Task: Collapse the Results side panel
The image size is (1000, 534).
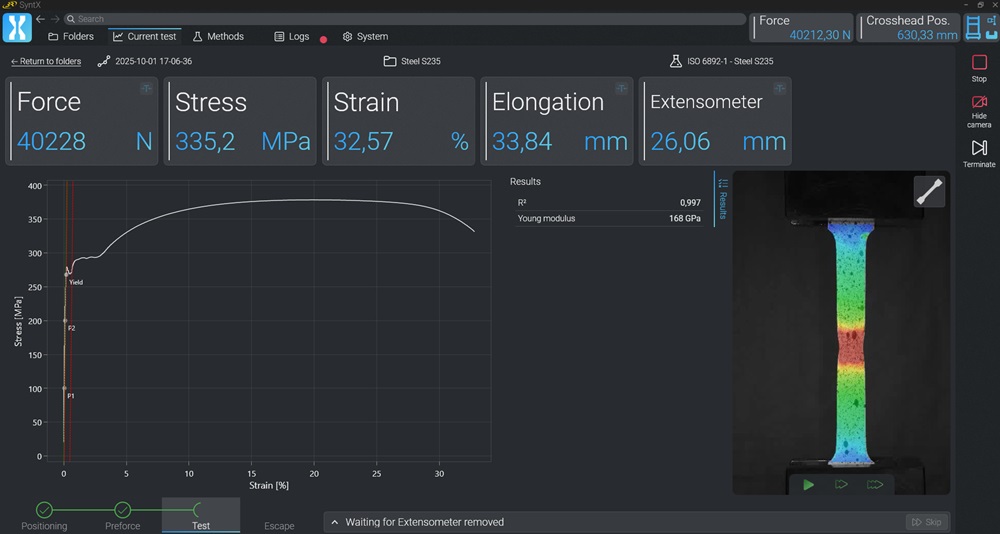Action: tap(722, 198)
